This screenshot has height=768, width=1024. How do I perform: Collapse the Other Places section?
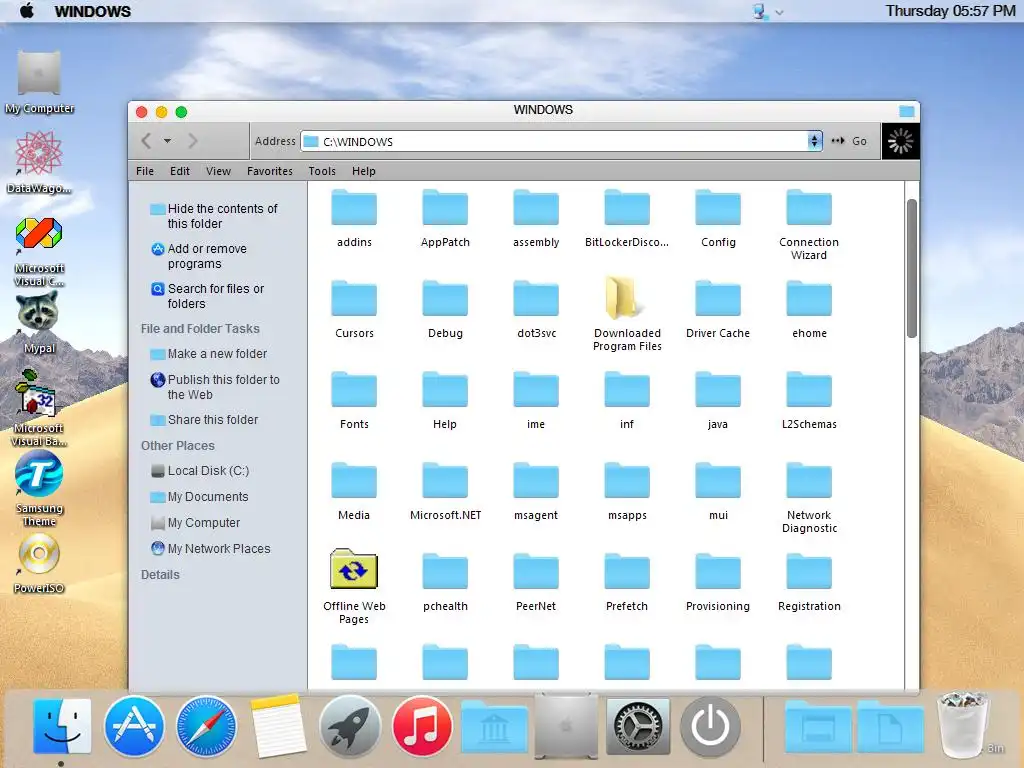coord(178,445)
